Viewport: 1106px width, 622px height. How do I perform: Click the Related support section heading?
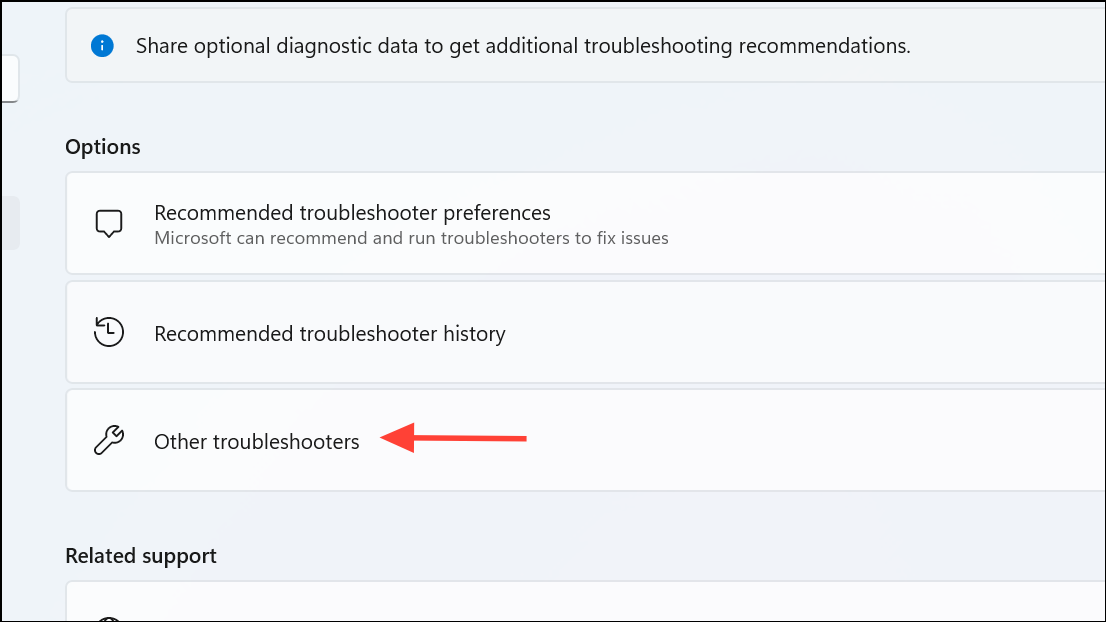pos(141,556)
